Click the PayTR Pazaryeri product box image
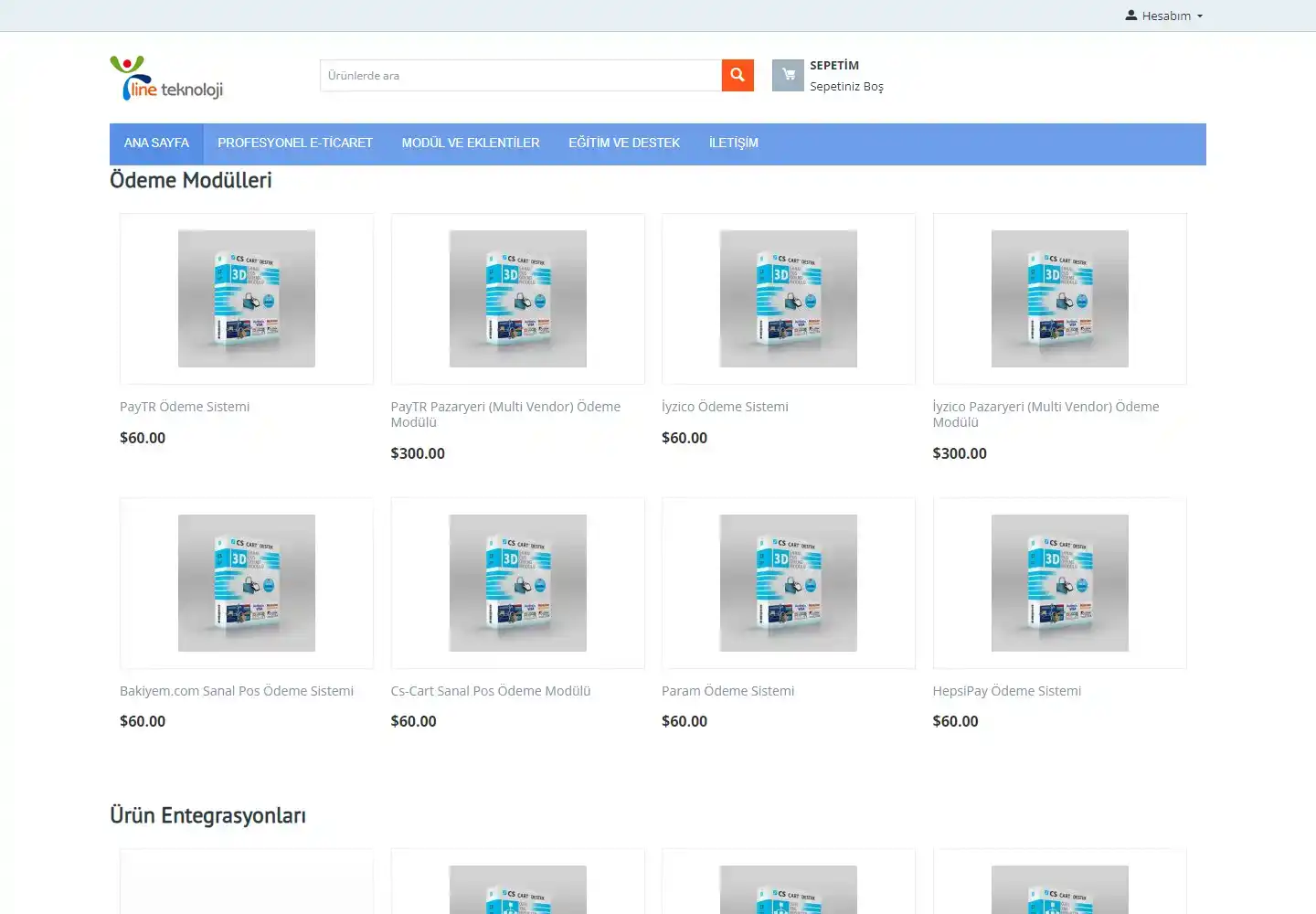 click(518, 299)
